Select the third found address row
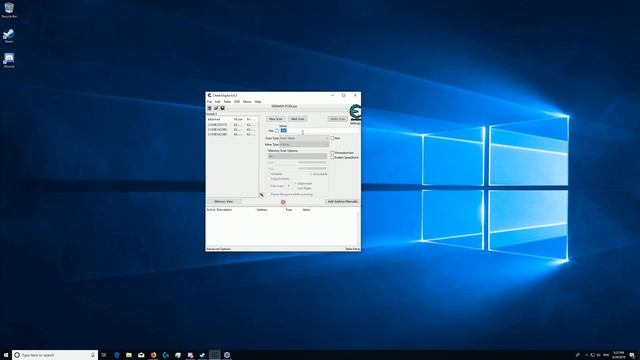 (x=232, y=134)
